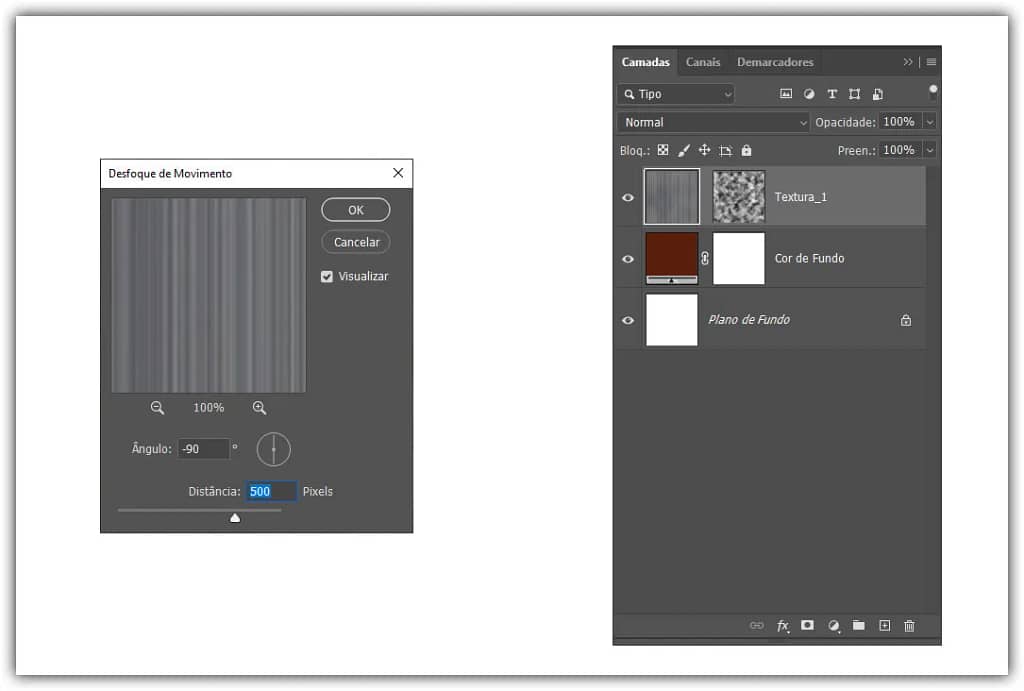This screenshot has width=1024, height=691.
Task: Switch to the Canais tab
Action: (703, 62)
